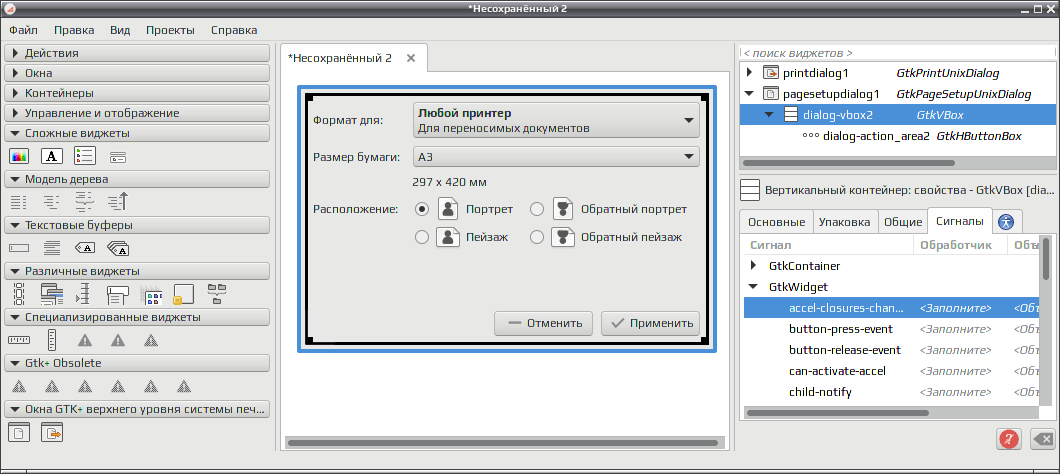Select the Обратный портрет radio button
This screenshot has width=1060, height=474.
tap(537, 210)
